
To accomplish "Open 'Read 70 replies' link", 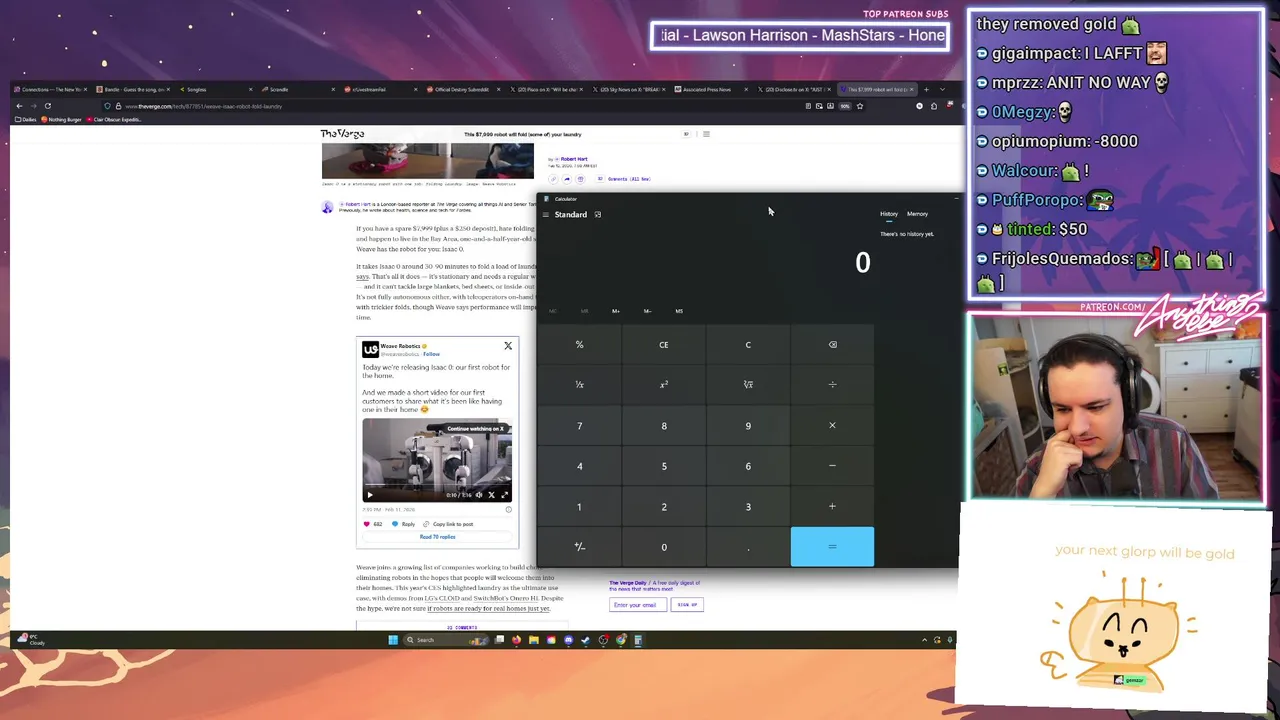I will pos(437,537).
